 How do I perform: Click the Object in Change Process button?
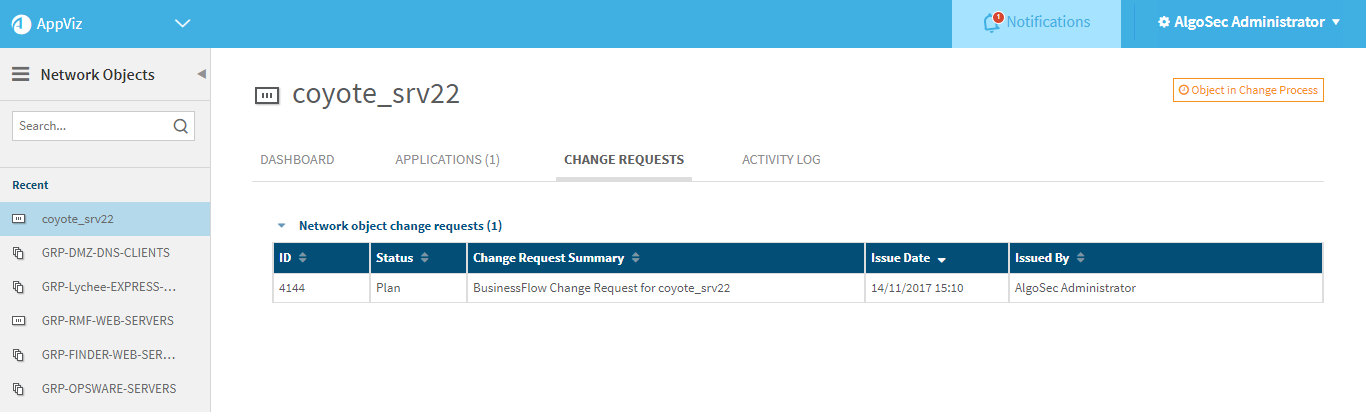pyautogui.click(x=1248, y=90)
